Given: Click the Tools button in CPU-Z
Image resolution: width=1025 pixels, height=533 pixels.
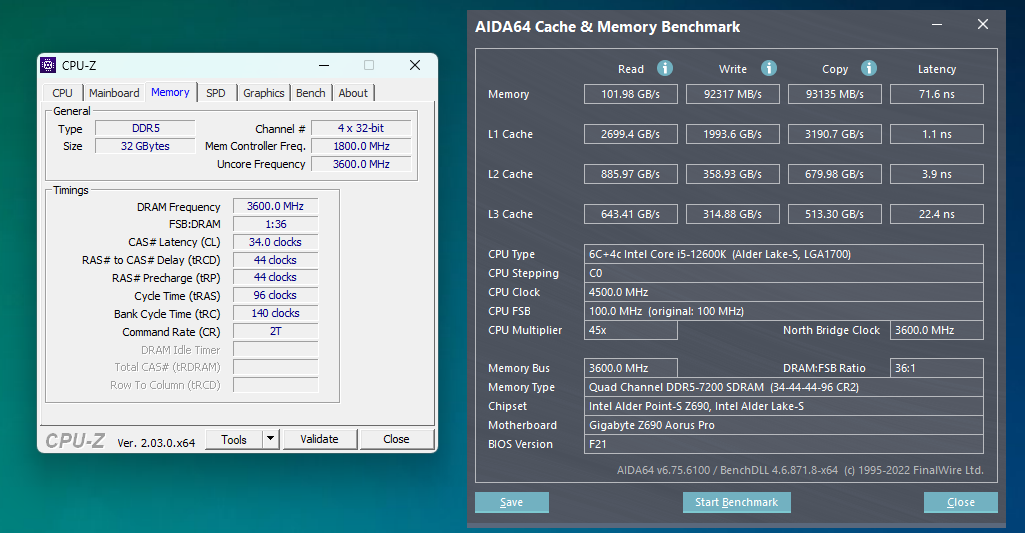Looking at the screenshot, I should 234,439.
